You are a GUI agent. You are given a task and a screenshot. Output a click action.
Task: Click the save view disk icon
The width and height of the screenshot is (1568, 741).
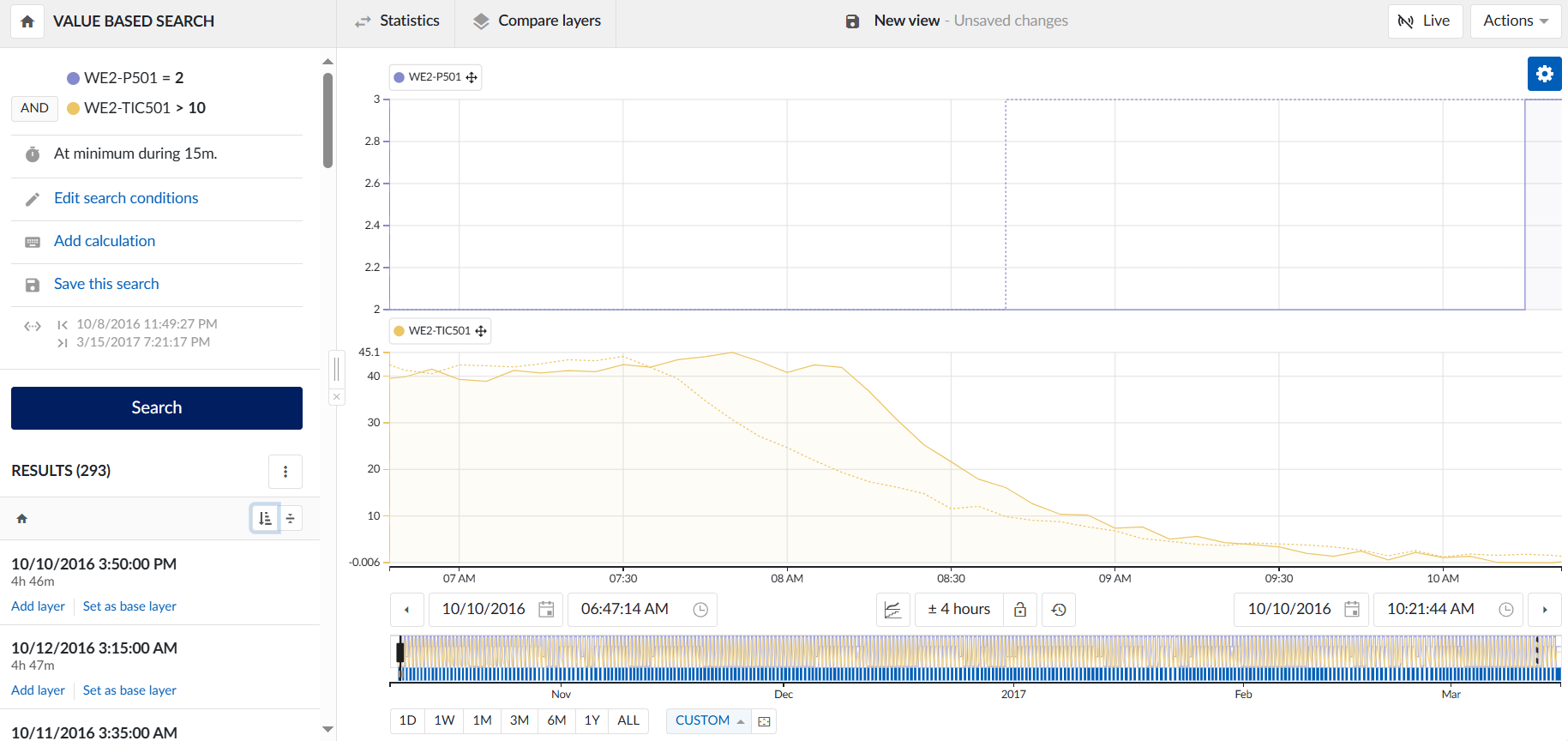(x=852, y=21)
